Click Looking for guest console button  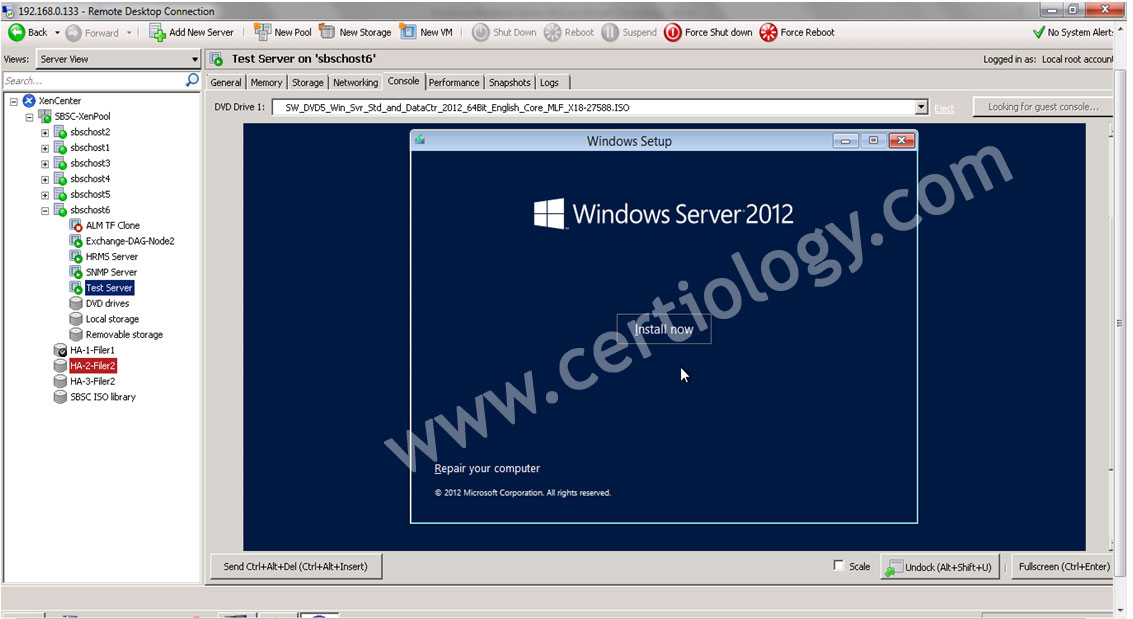(1043, 107)
